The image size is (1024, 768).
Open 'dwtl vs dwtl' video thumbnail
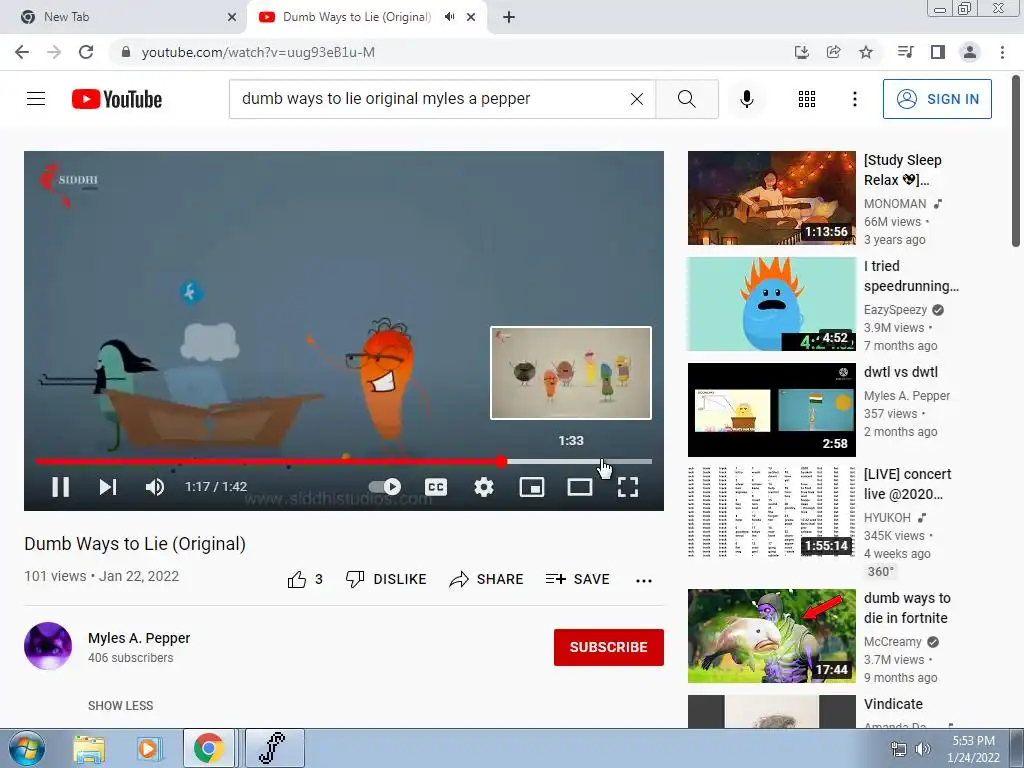click(772, 409)
